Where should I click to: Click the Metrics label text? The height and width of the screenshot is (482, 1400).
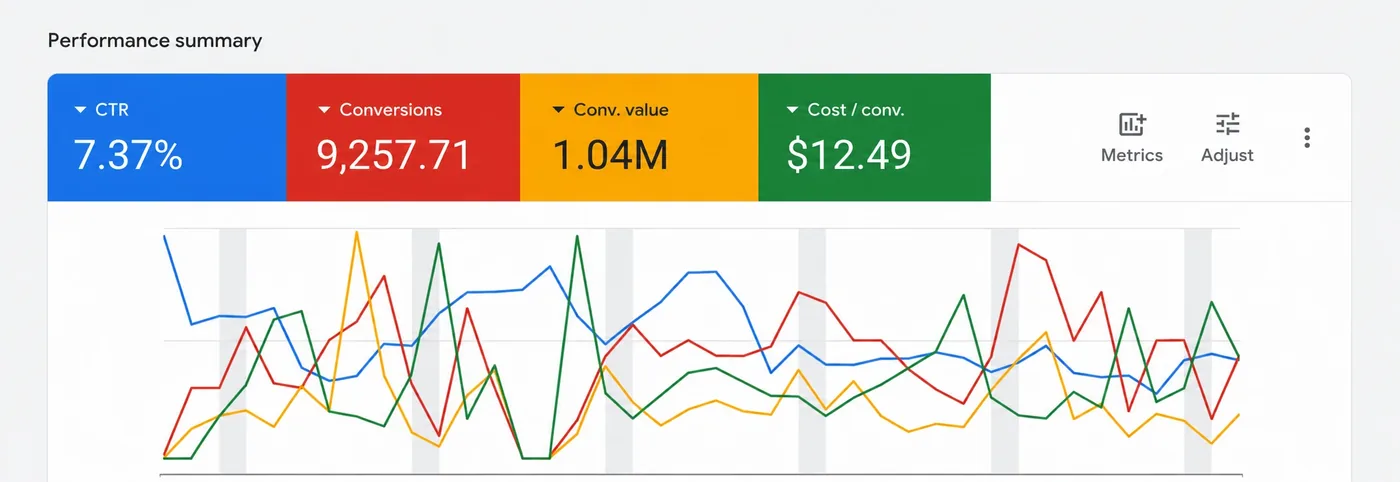[1132, 155]
